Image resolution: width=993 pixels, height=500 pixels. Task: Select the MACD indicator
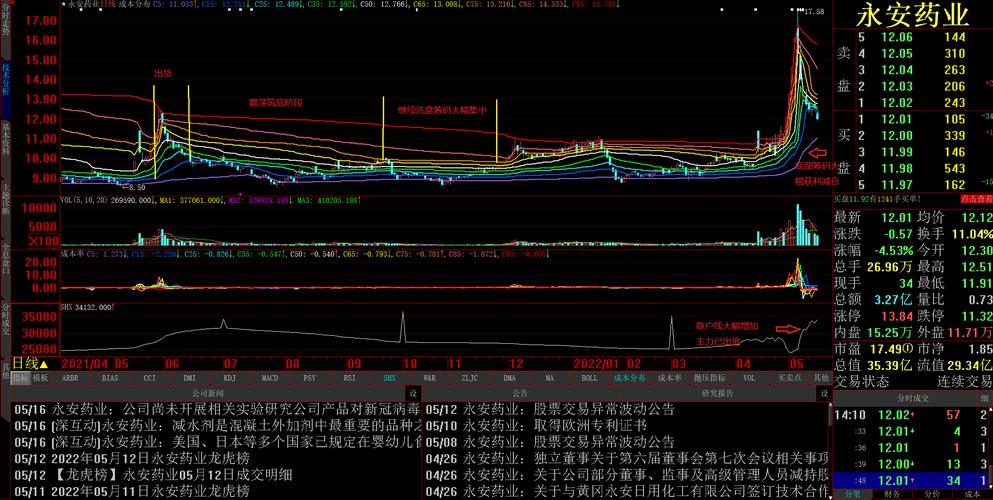[270, 378]
